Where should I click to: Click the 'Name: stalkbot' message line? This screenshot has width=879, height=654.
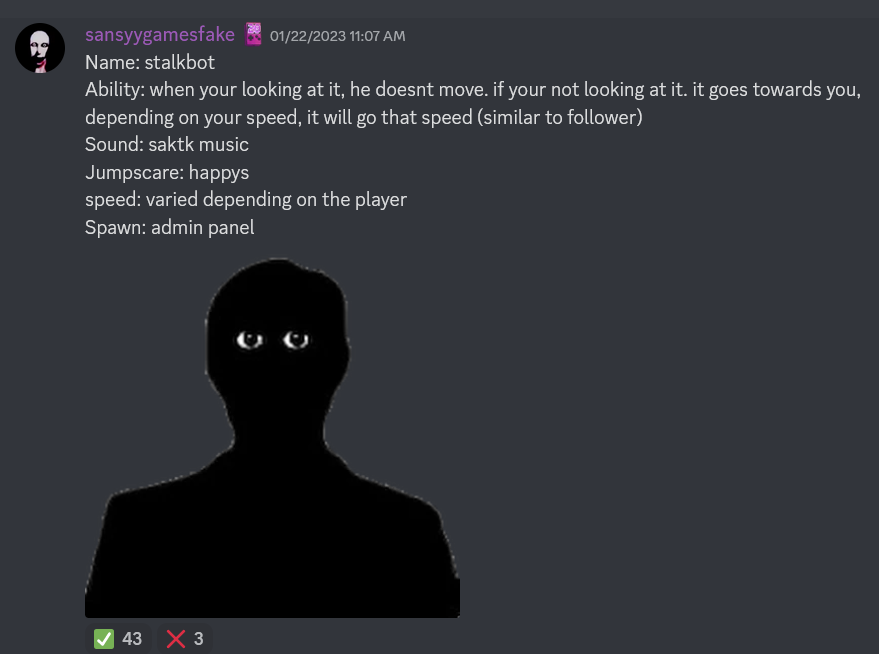150,62
